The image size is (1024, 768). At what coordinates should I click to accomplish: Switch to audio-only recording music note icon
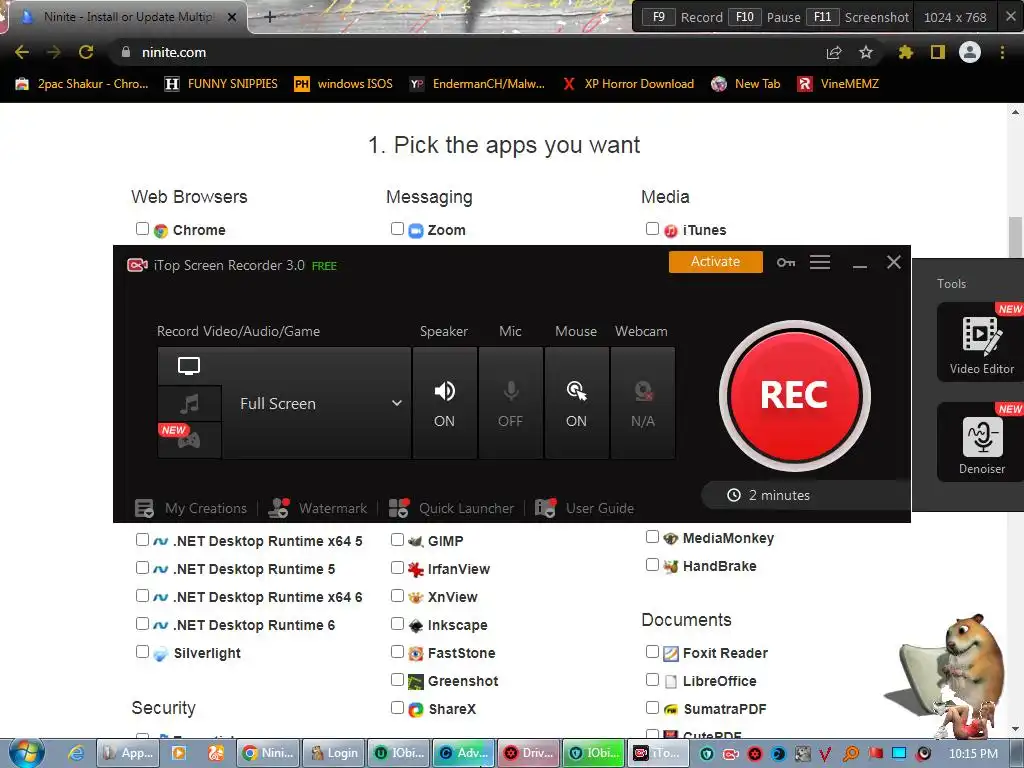click(x=189, y=404)
